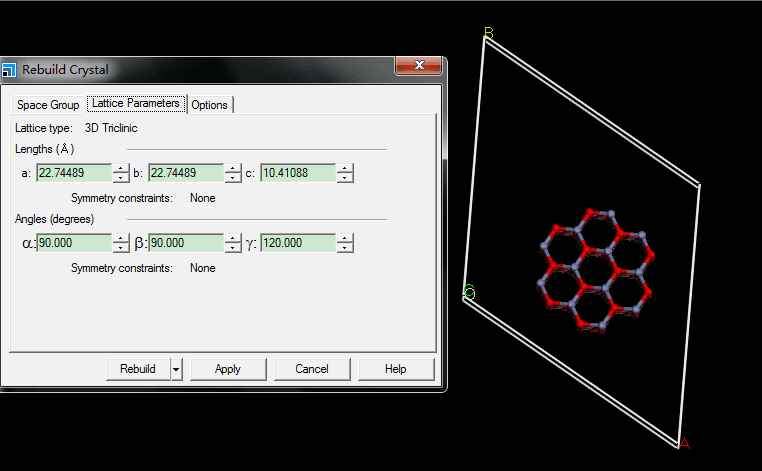Click the alpha angle input field

(74, 243)
